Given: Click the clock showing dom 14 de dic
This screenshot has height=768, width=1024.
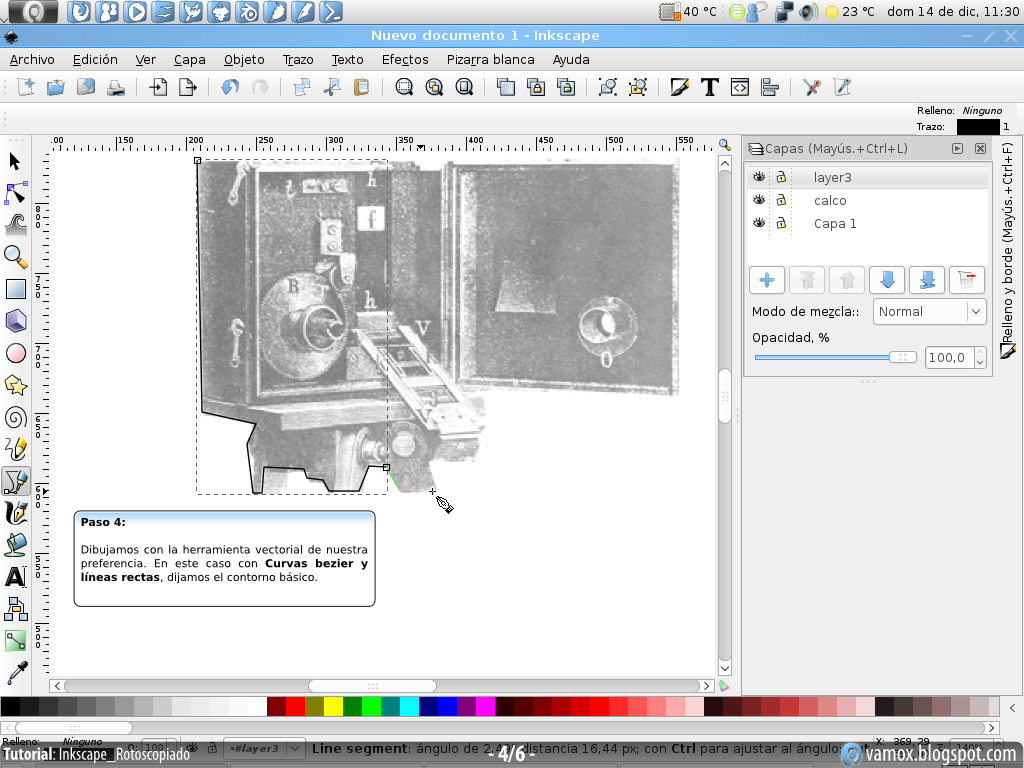Looking at the screenshot, I should [953, 11].
